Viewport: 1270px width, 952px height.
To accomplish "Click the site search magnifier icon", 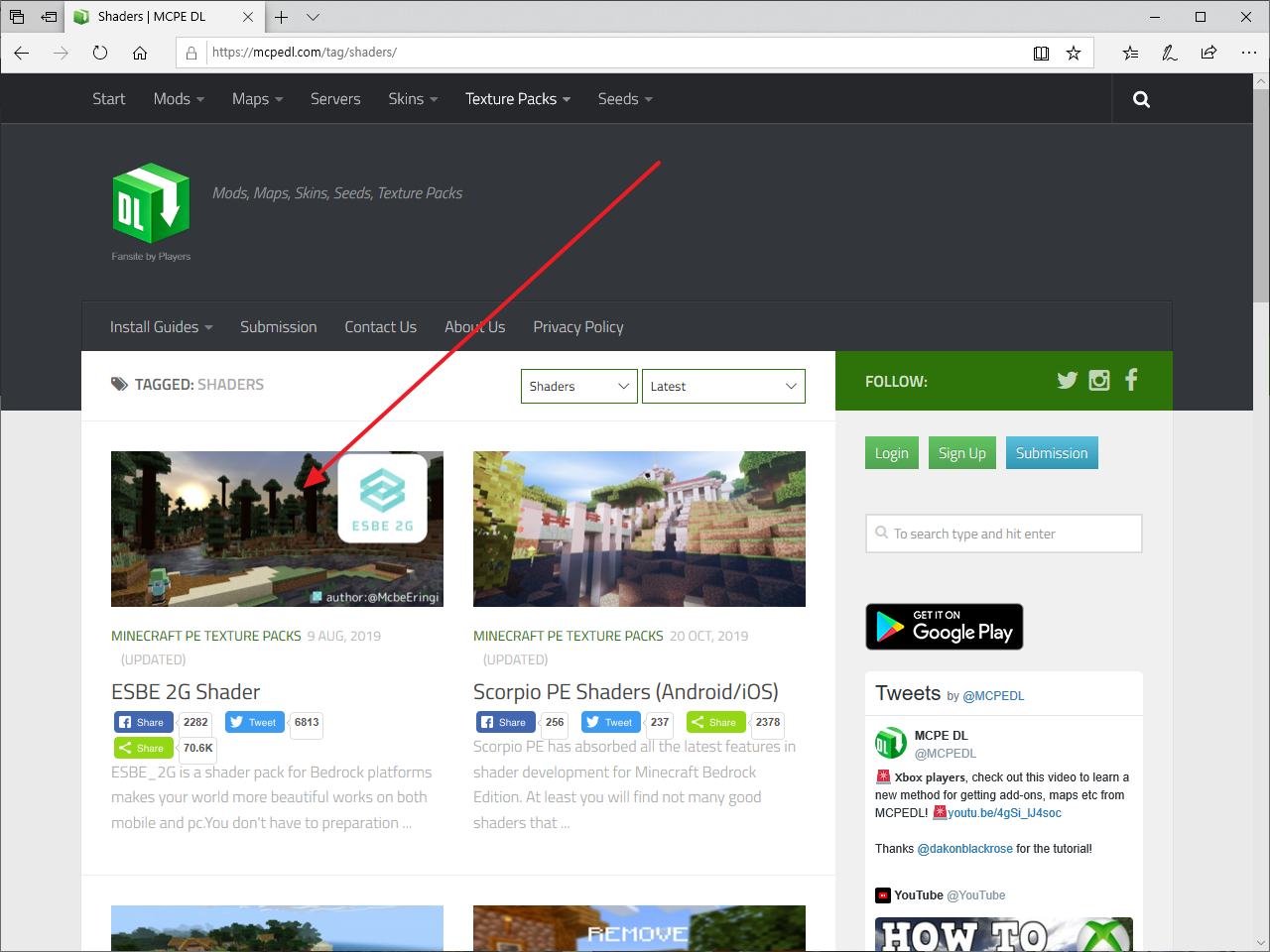I will click(x=1141, y=99).
